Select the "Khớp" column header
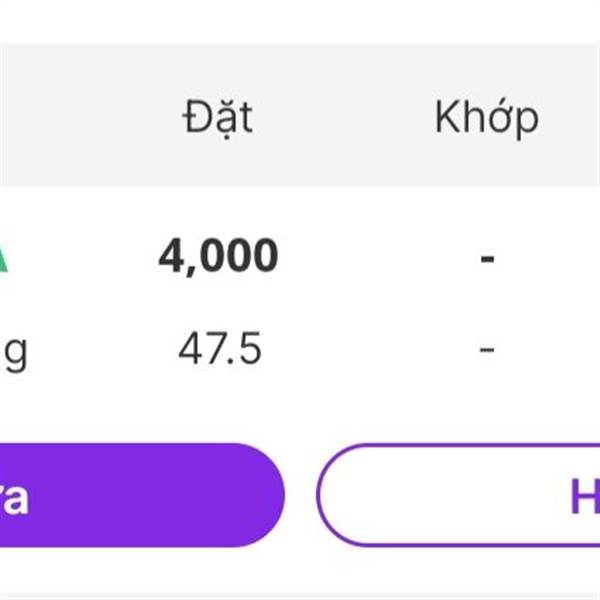Screen dimensions: 600x600 (x=486, y=118)
